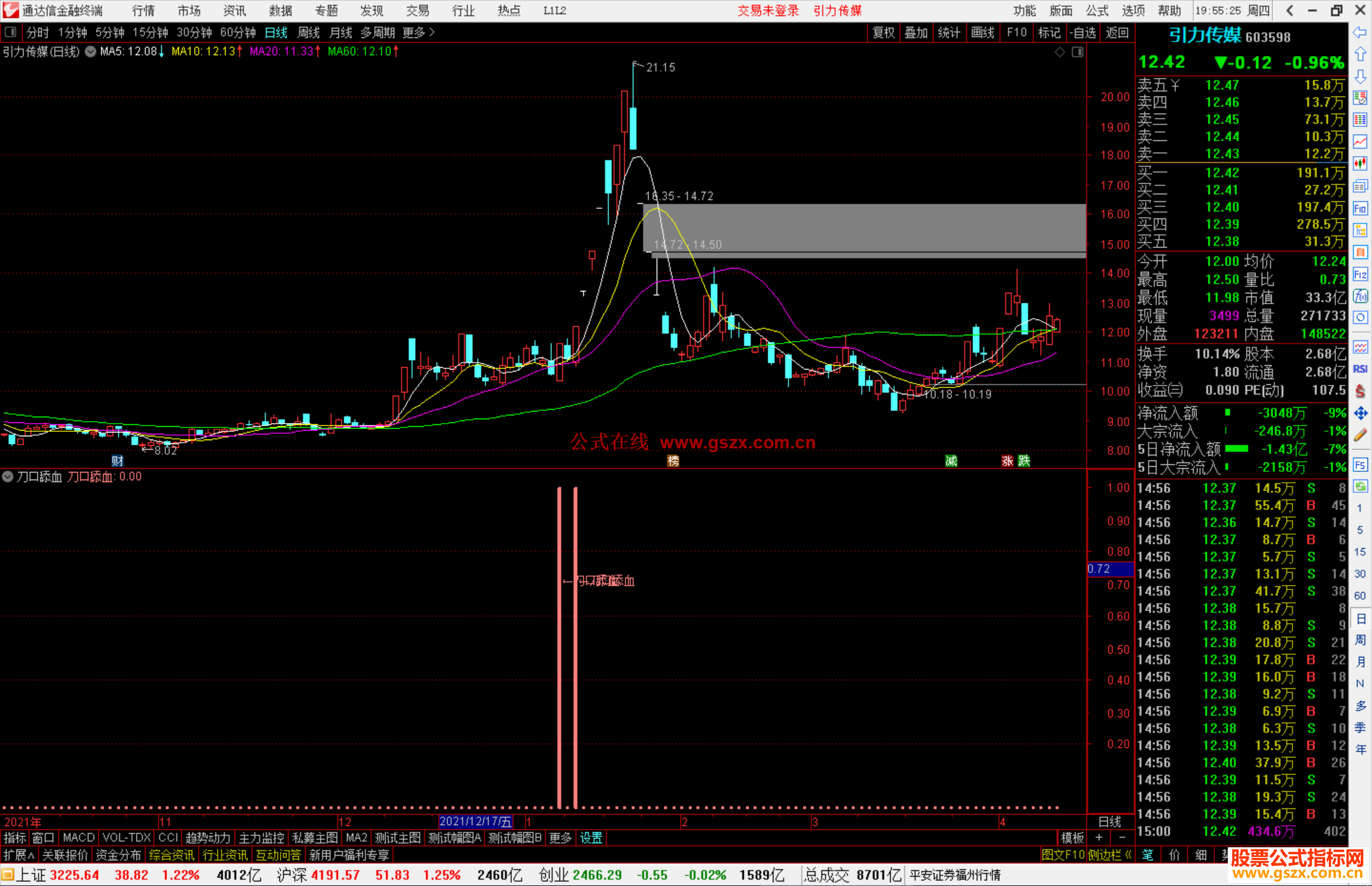
Task: Open the intraday line chart icon
Action: (x=1360, y=142)
